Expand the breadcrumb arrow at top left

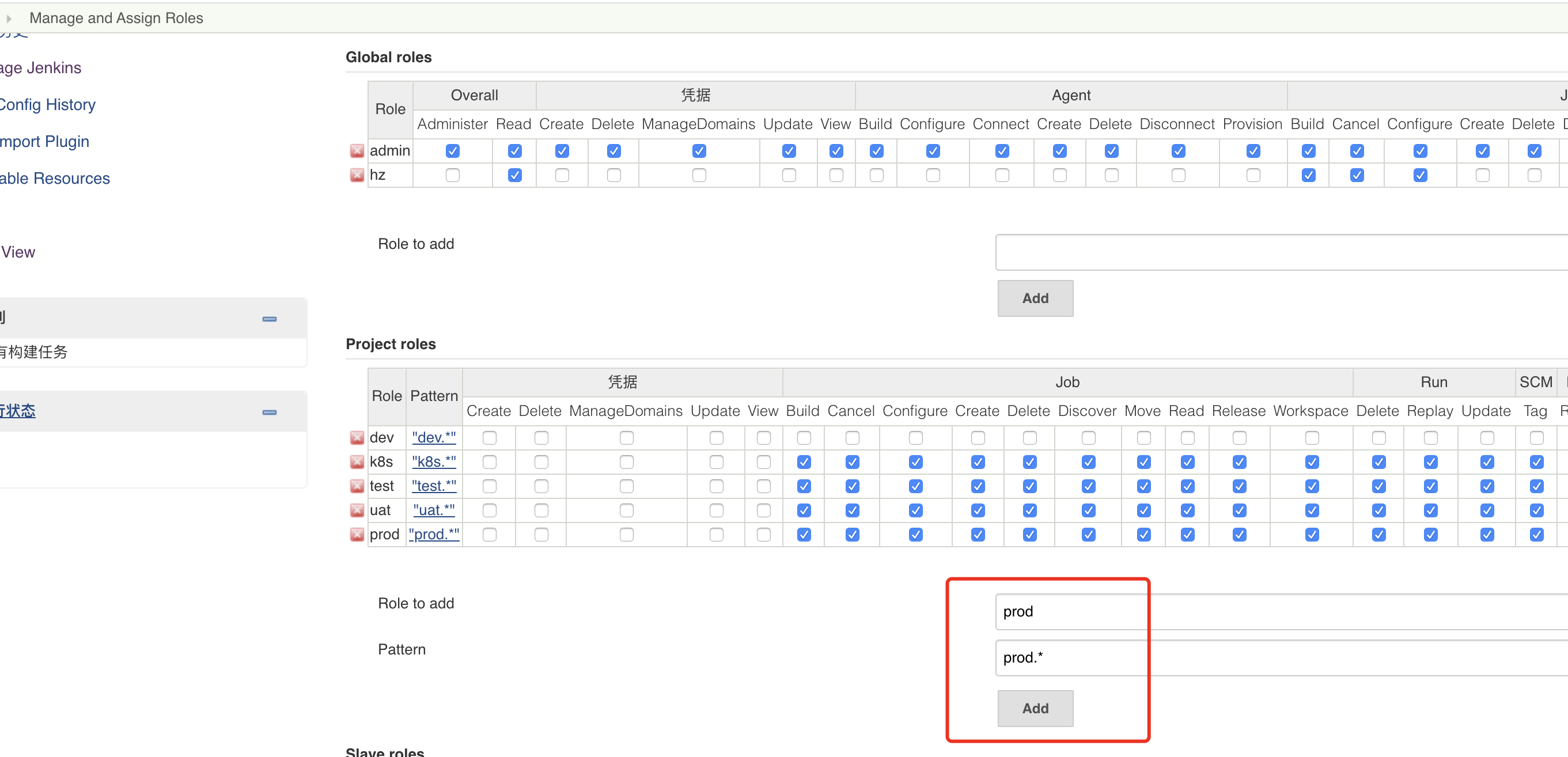9,18
